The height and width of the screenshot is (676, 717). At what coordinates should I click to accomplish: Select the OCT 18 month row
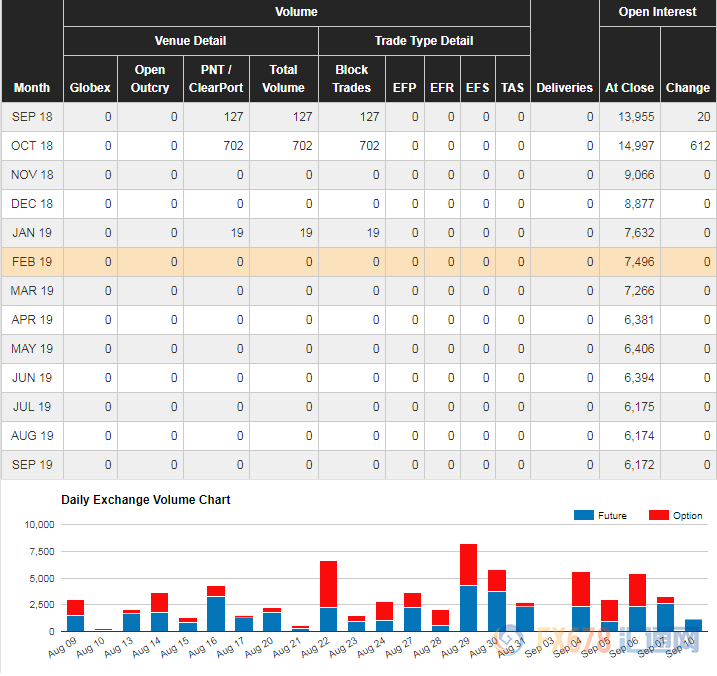point(358,146)
